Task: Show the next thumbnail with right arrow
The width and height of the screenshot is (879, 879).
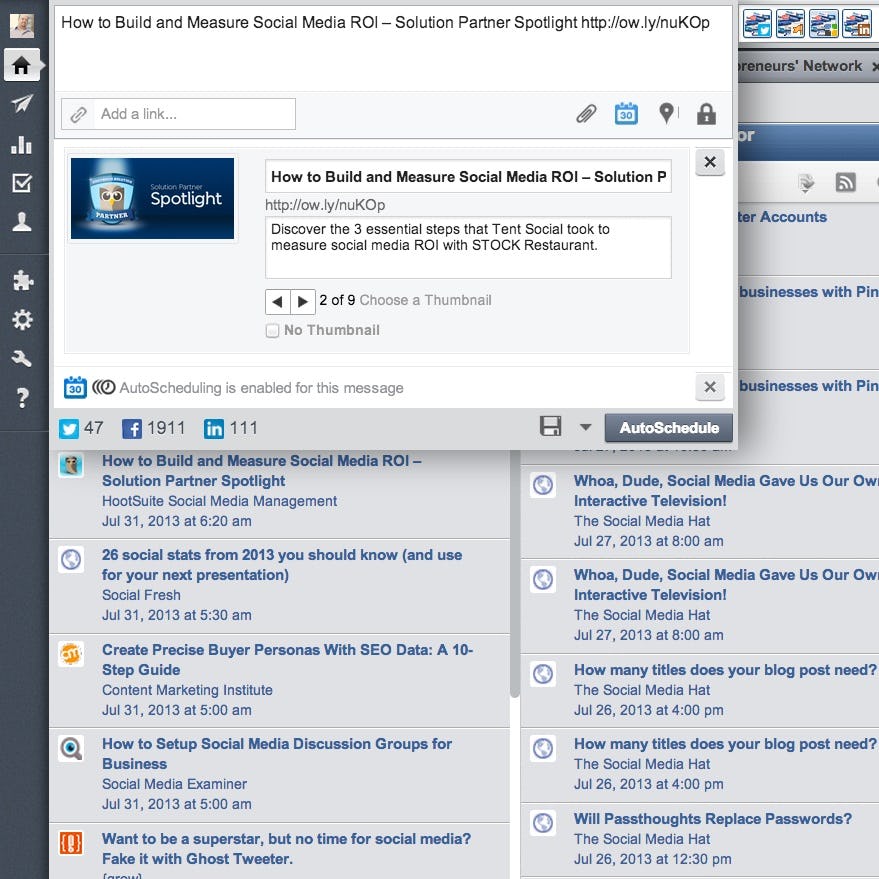Action: [x=302, y=301]
